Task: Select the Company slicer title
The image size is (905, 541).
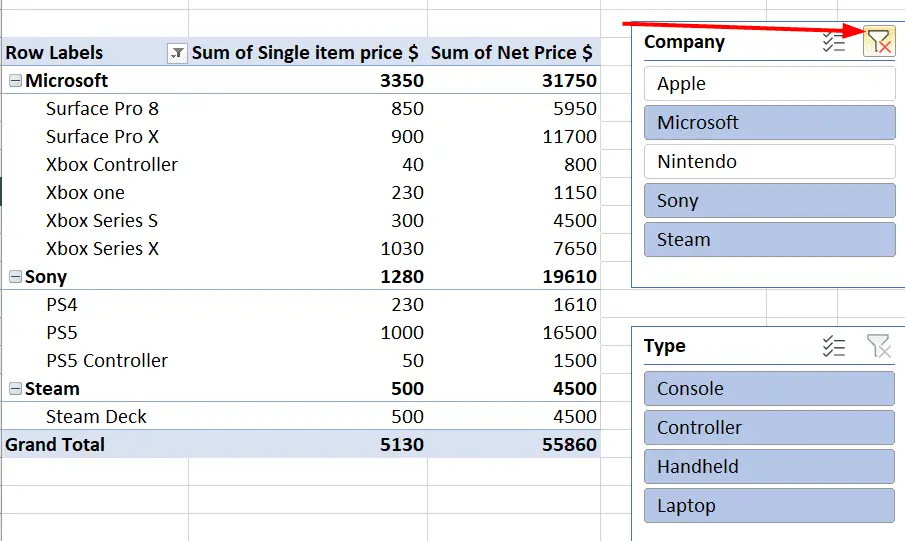Action: pos(685,42)
